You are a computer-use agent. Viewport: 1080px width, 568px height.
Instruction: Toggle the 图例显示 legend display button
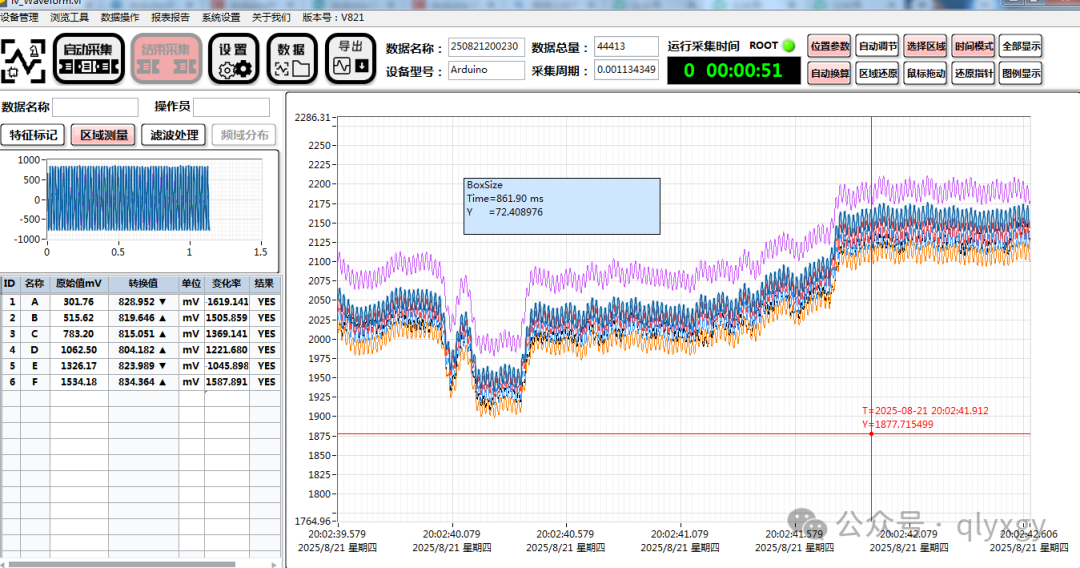[1021, 73]
